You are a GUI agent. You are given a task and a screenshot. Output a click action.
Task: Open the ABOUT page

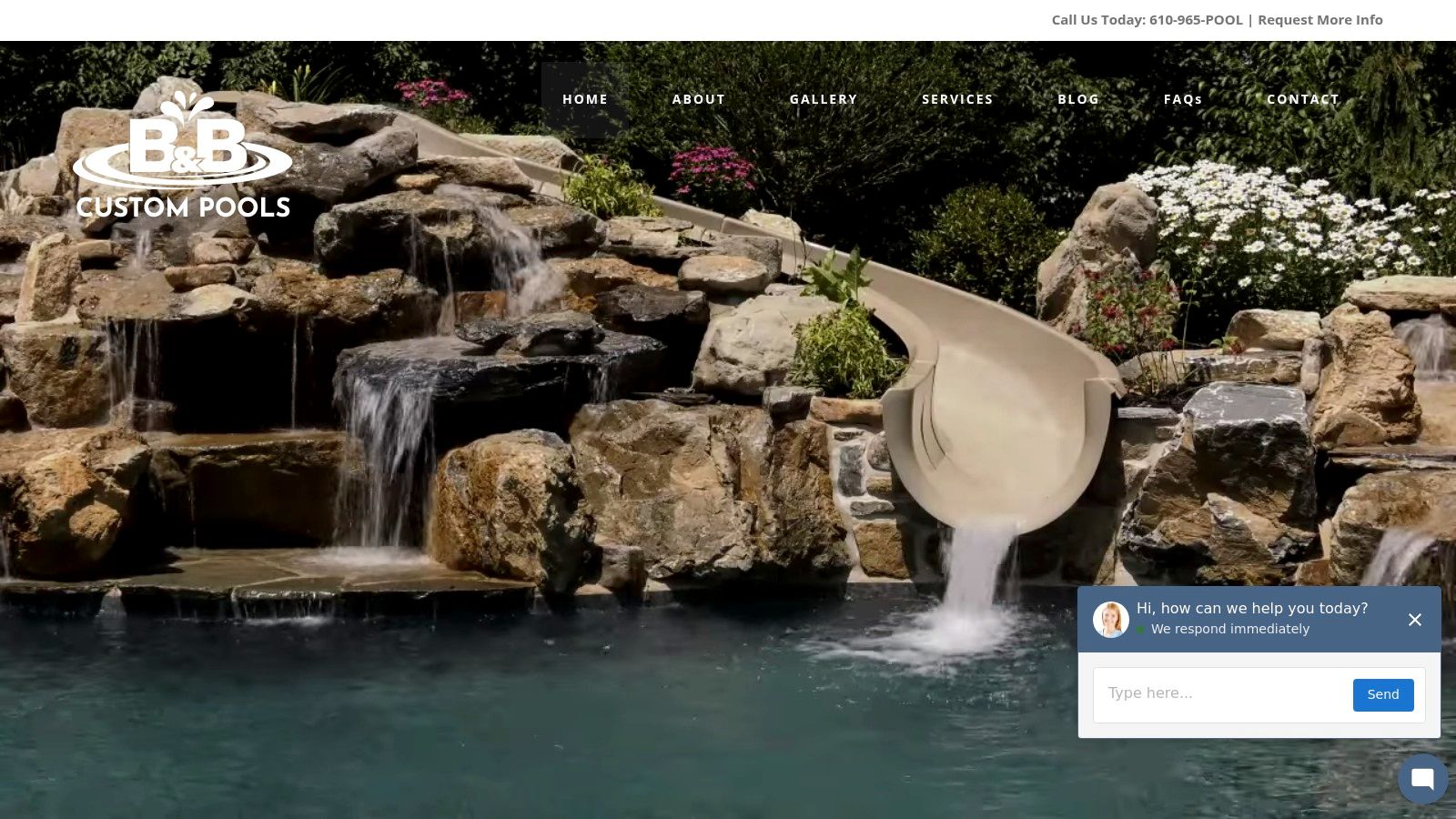click(698, 99)
